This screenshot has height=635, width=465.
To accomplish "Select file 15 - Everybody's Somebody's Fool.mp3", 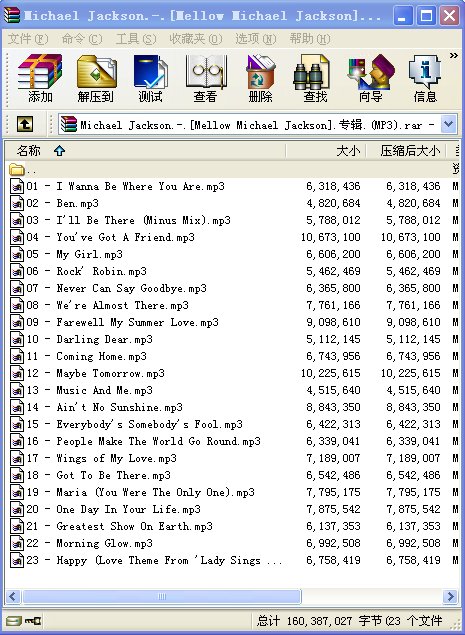I will 134,424.
